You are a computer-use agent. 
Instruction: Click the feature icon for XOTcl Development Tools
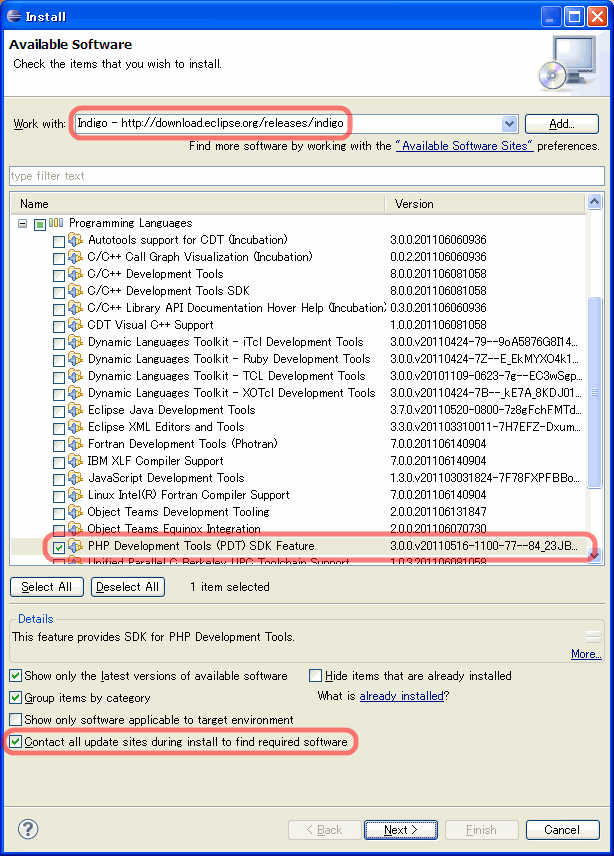(75, 393)
